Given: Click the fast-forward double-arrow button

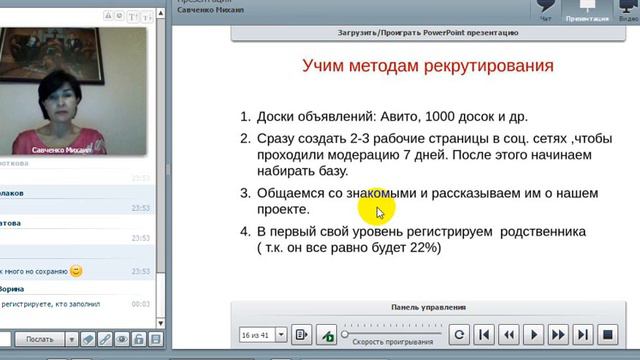Looking at the screenshot, I should (x=558, y=335).
